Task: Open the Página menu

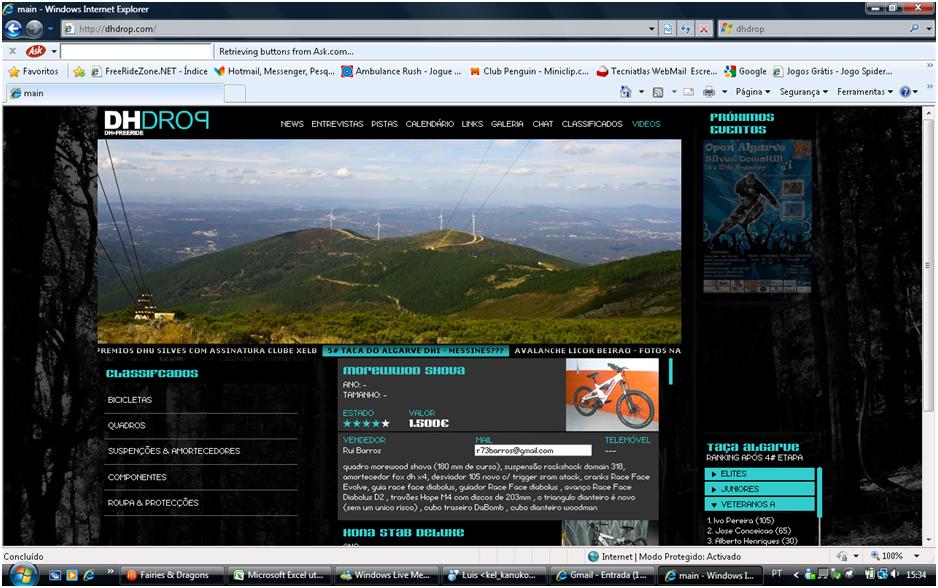Action: (753, 92)
